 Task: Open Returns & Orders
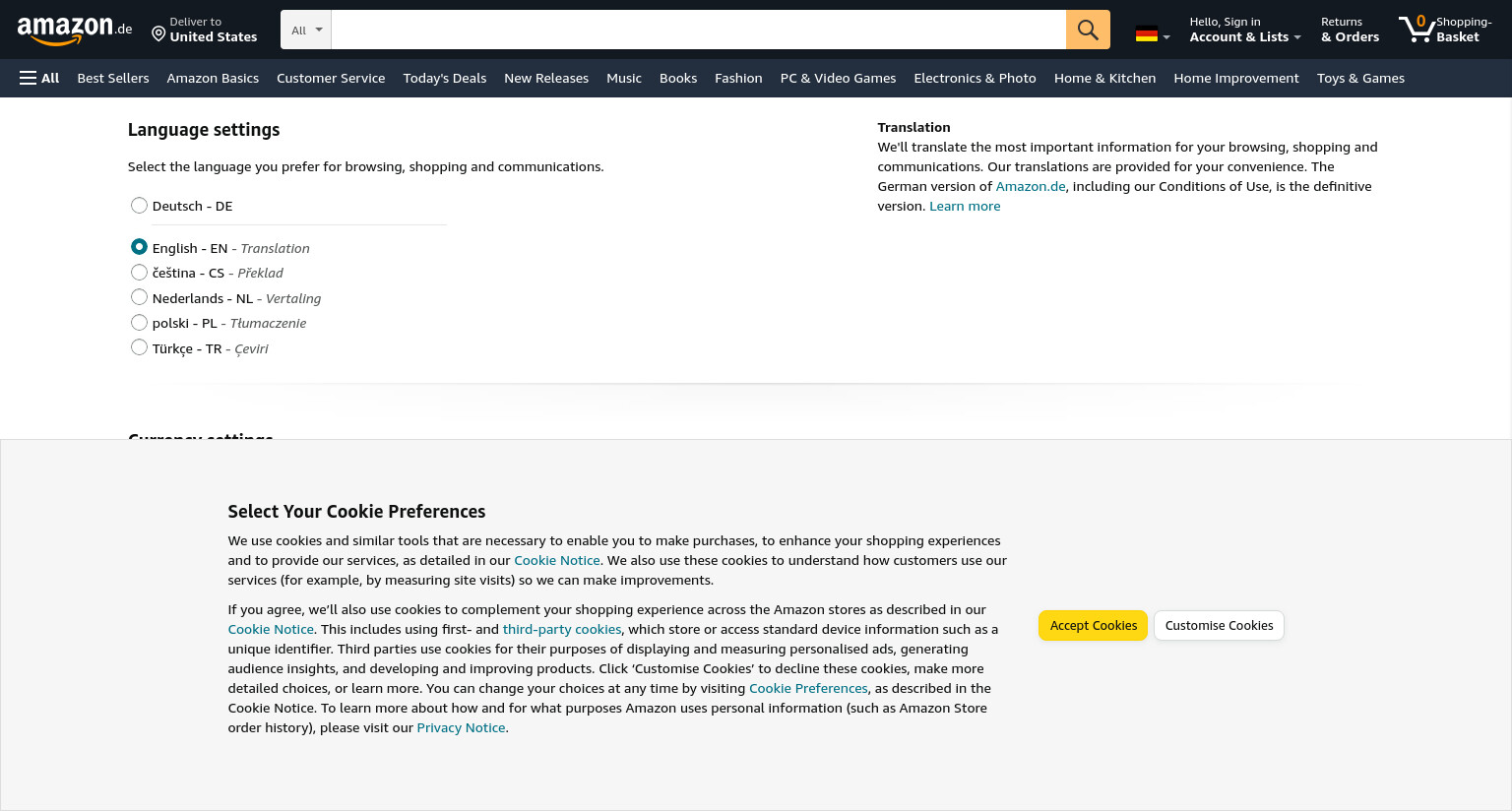pos(1350,30)
